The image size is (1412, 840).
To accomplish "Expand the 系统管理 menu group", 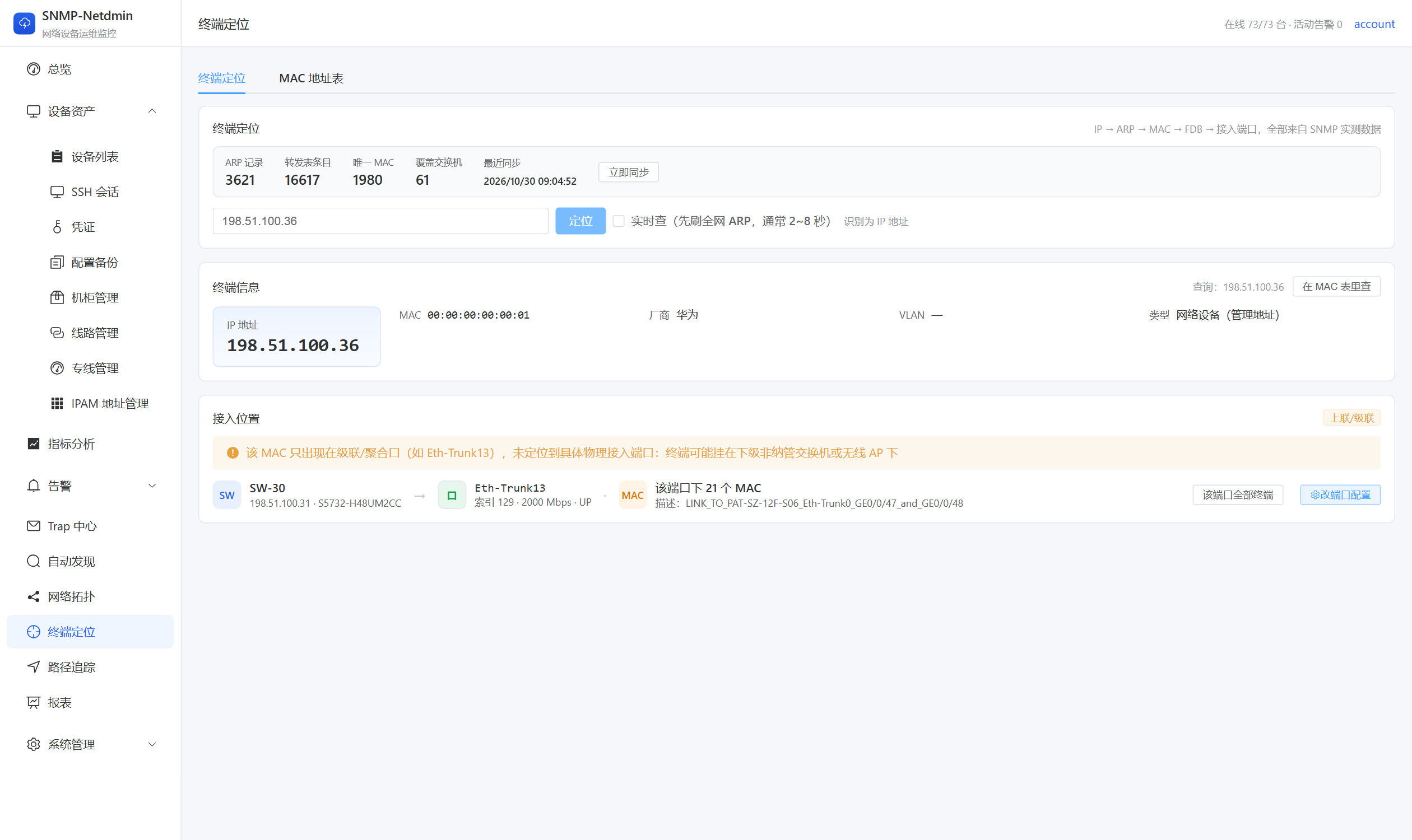I will point(152,744).
